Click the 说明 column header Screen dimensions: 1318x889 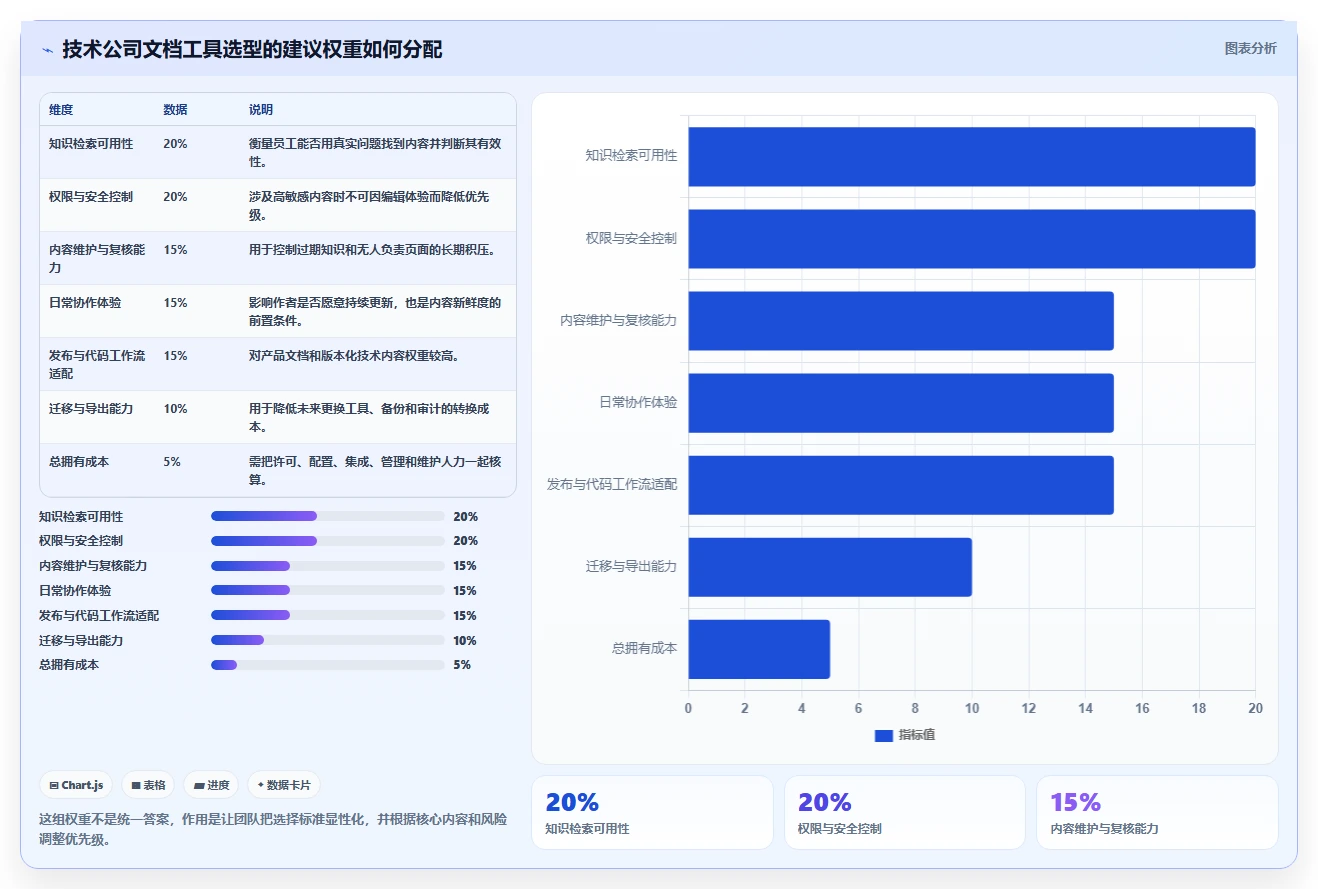tap(261, 109)
